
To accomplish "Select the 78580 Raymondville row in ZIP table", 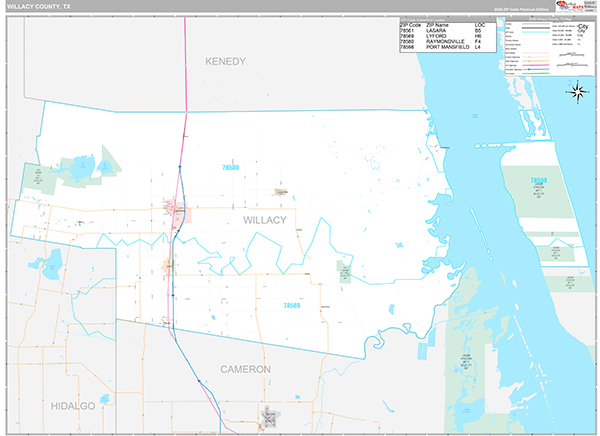I will click(440, 43).
